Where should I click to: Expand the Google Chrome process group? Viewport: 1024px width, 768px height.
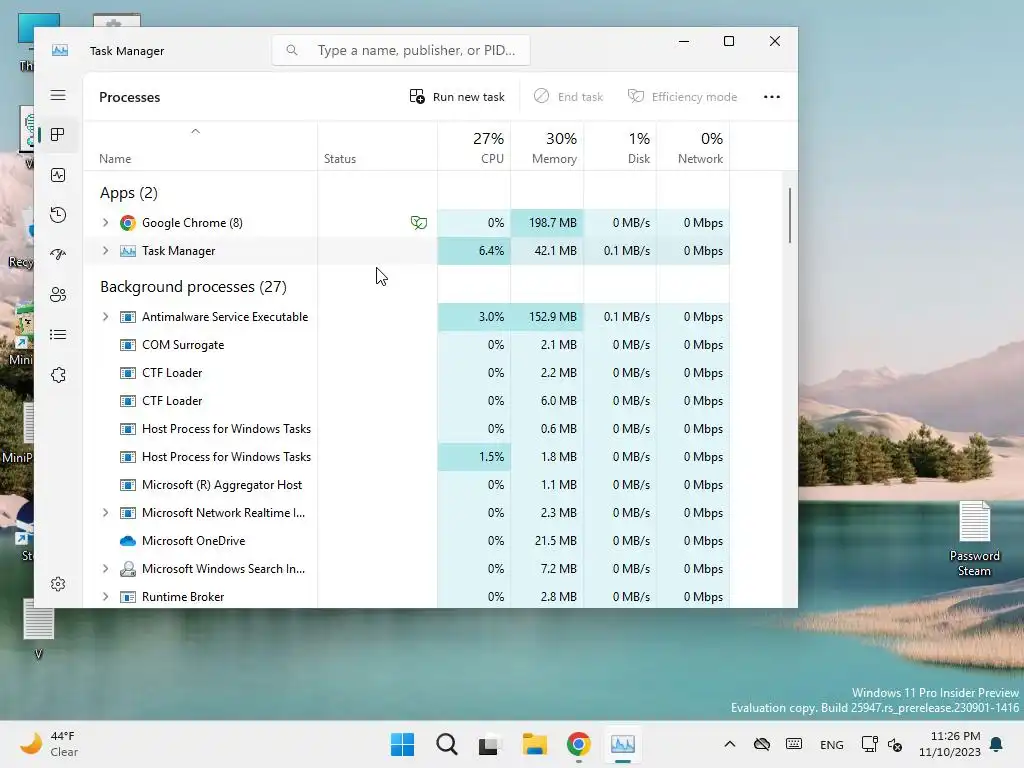coord(105,223)
